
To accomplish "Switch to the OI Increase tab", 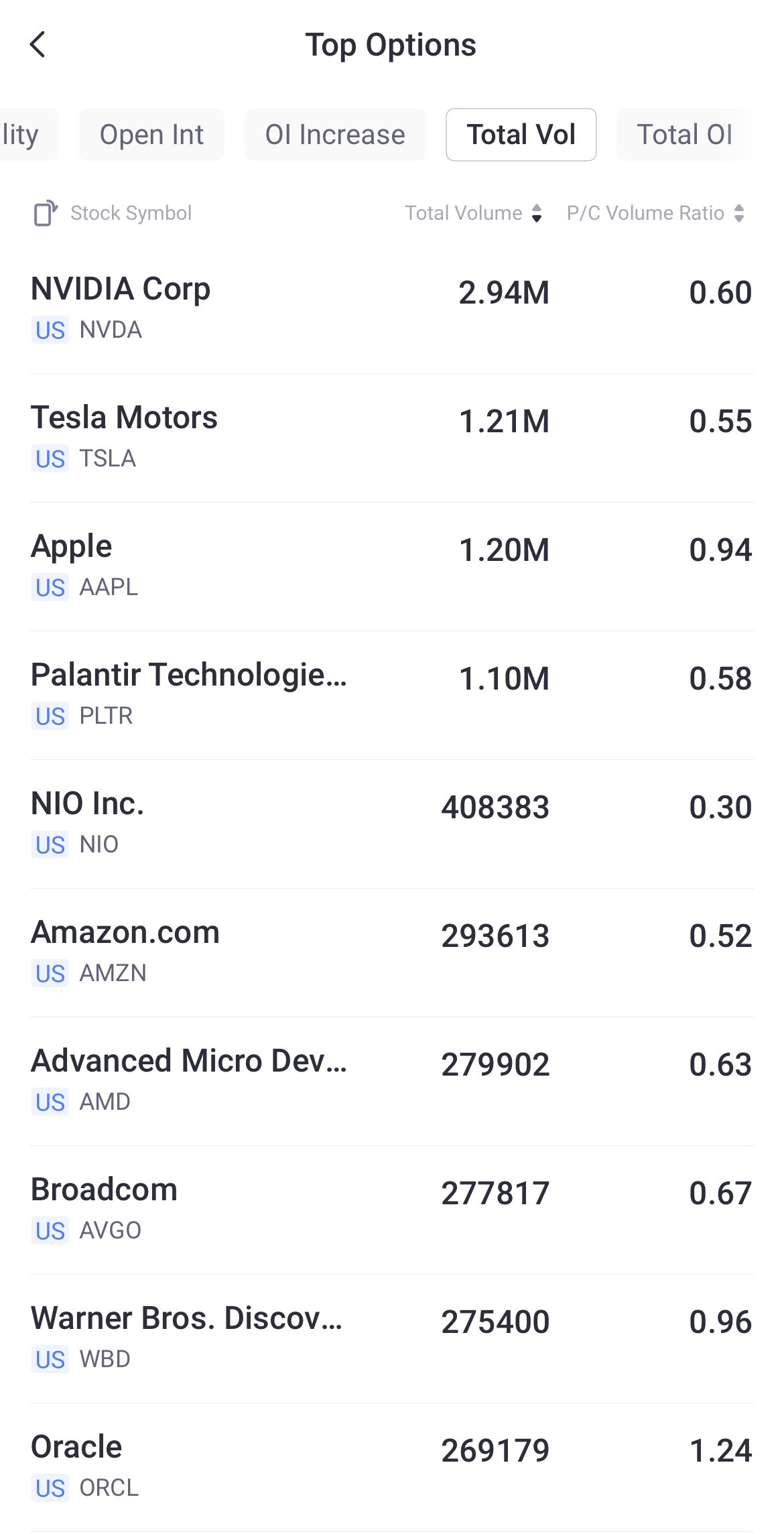I will (335, 135).
